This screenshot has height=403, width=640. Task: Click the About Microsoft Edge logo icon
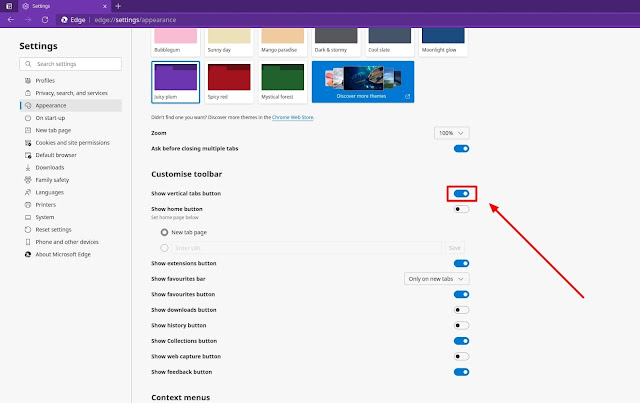point(28,254)
